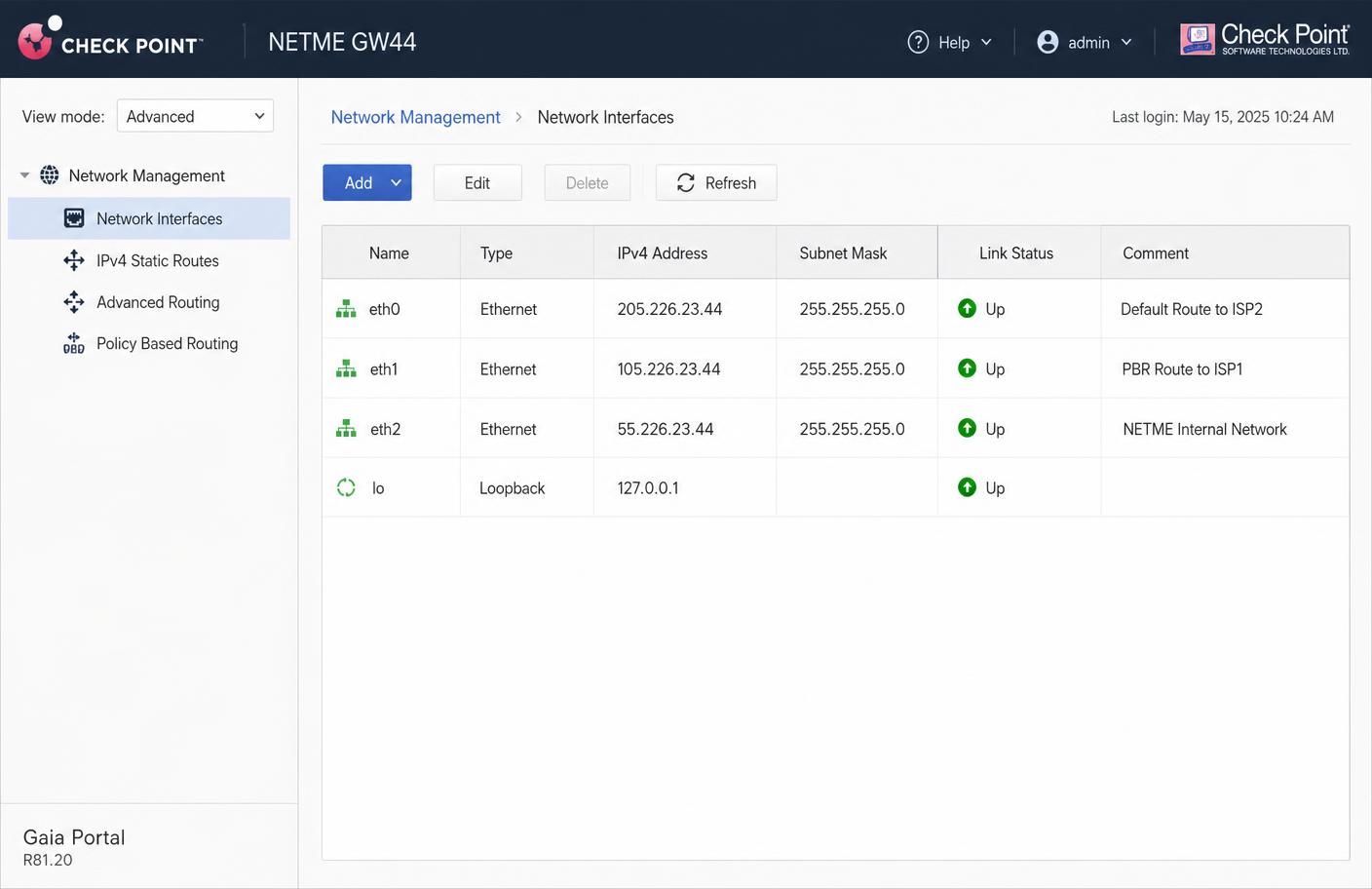Viewport: 1372px width, 889px height.
Task: Click the Network Interfaces sidebar icon
Action: (x=74, y=218)
